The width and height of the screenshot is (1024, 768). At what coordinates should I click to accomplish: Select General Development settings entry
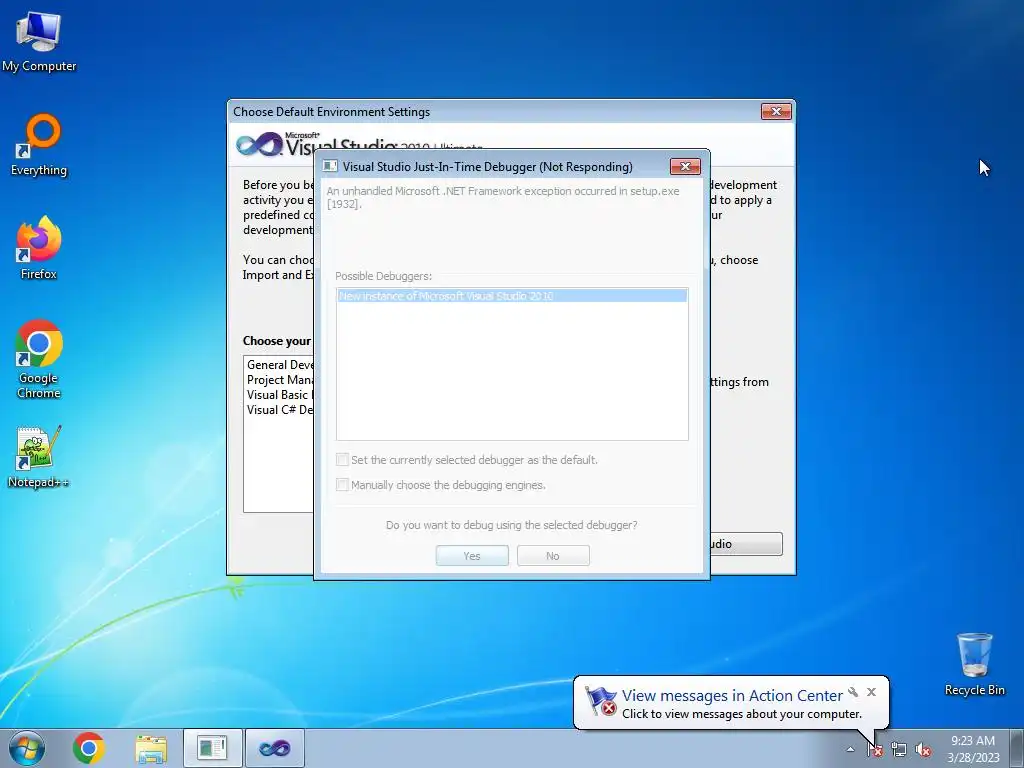280,364
